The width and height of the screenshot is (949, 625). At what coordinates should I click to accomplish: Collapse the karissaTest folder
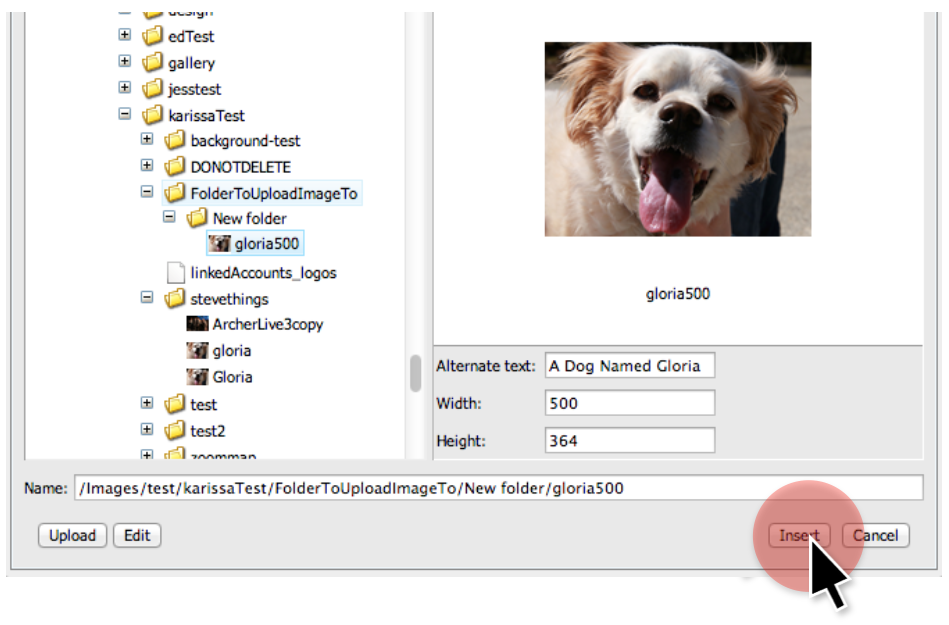(125, 115)
